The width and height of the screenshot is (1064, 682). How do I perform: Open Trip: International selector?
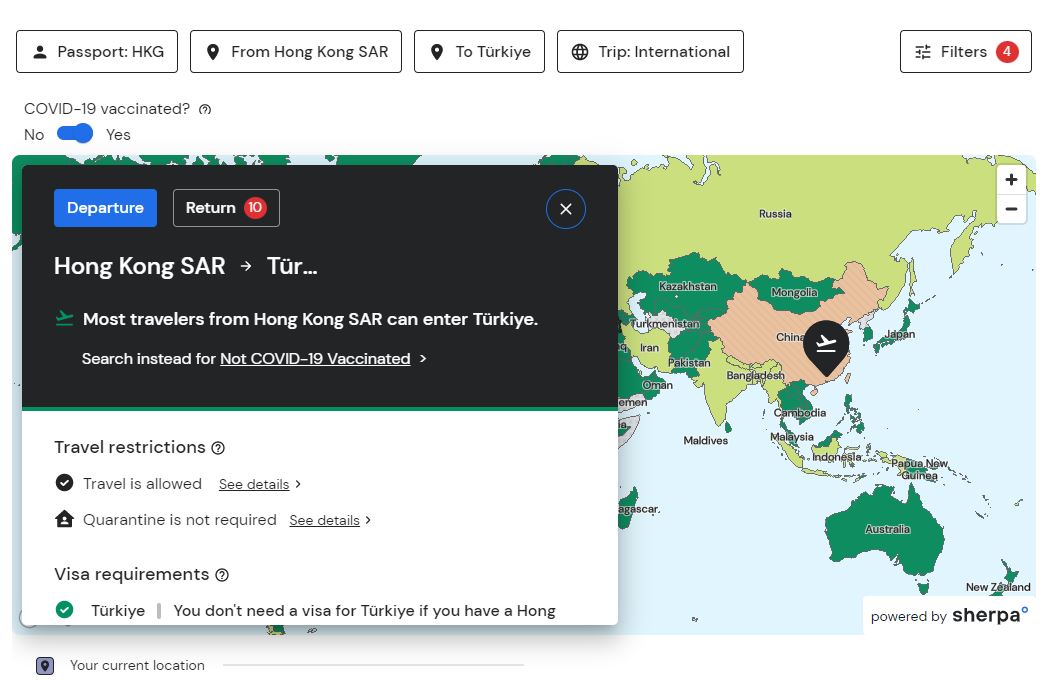650,52
